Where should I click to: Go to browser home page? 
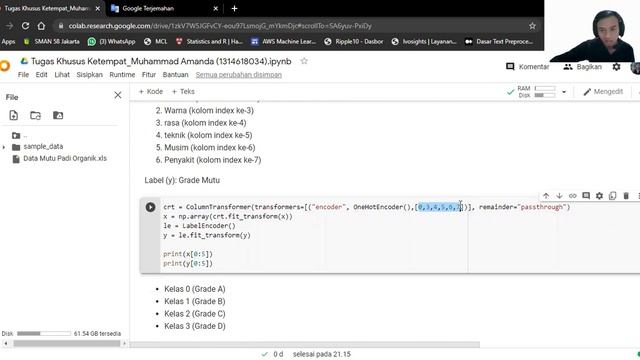(41, 26)
